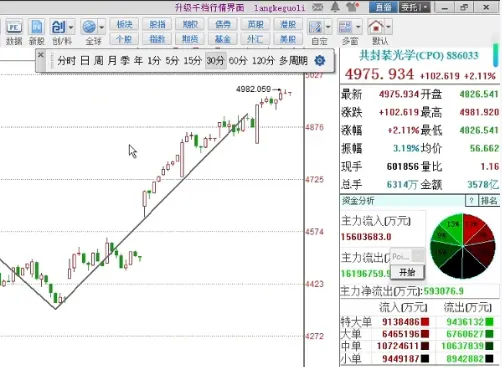Click the teal scrollbar beside the stock title
The width and height of the screenshot is (502, 367).
[496, 55]
